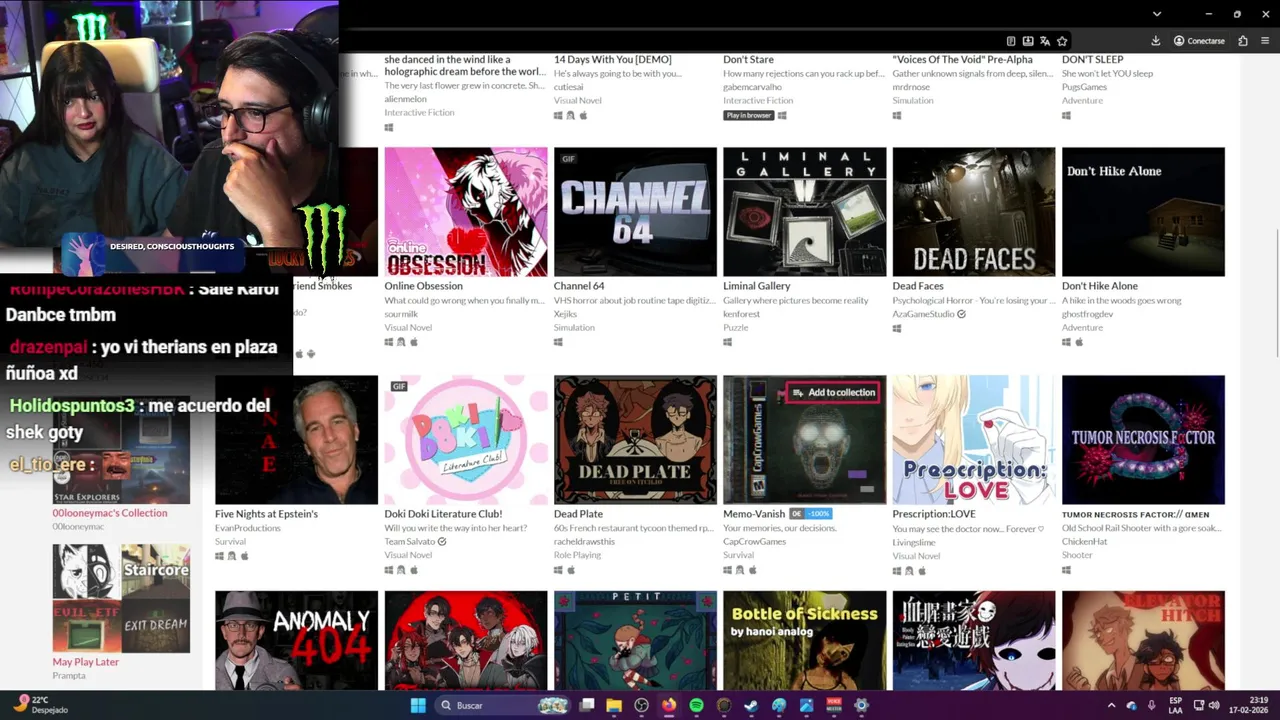Open 00looneymac's Collection link

point(110,513)
